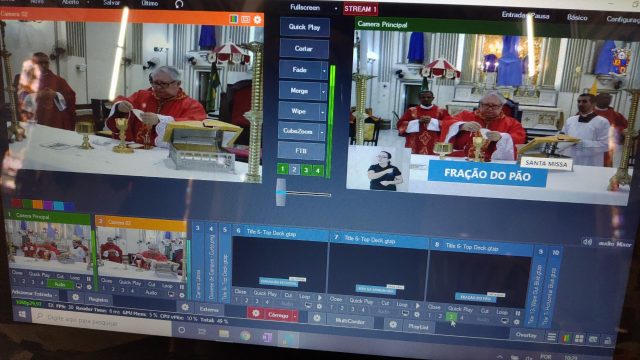Open the Audio Mixer speaker icon

(x=587, y=242)
